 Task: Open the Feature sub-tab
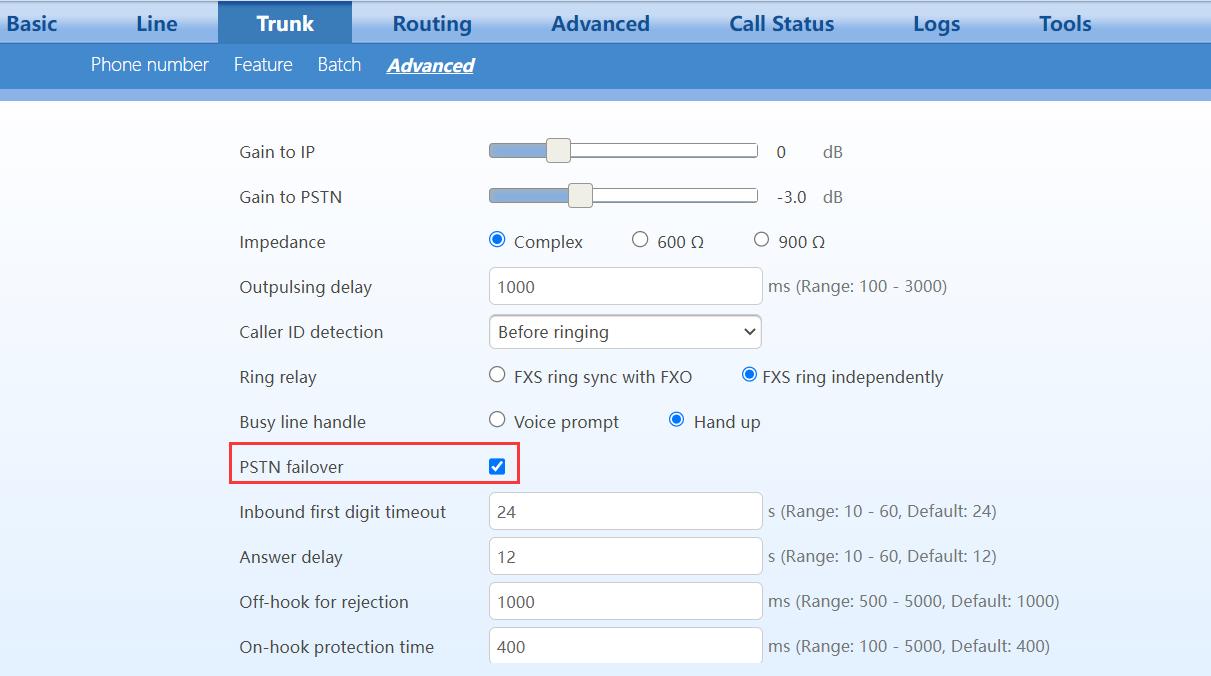263,65
